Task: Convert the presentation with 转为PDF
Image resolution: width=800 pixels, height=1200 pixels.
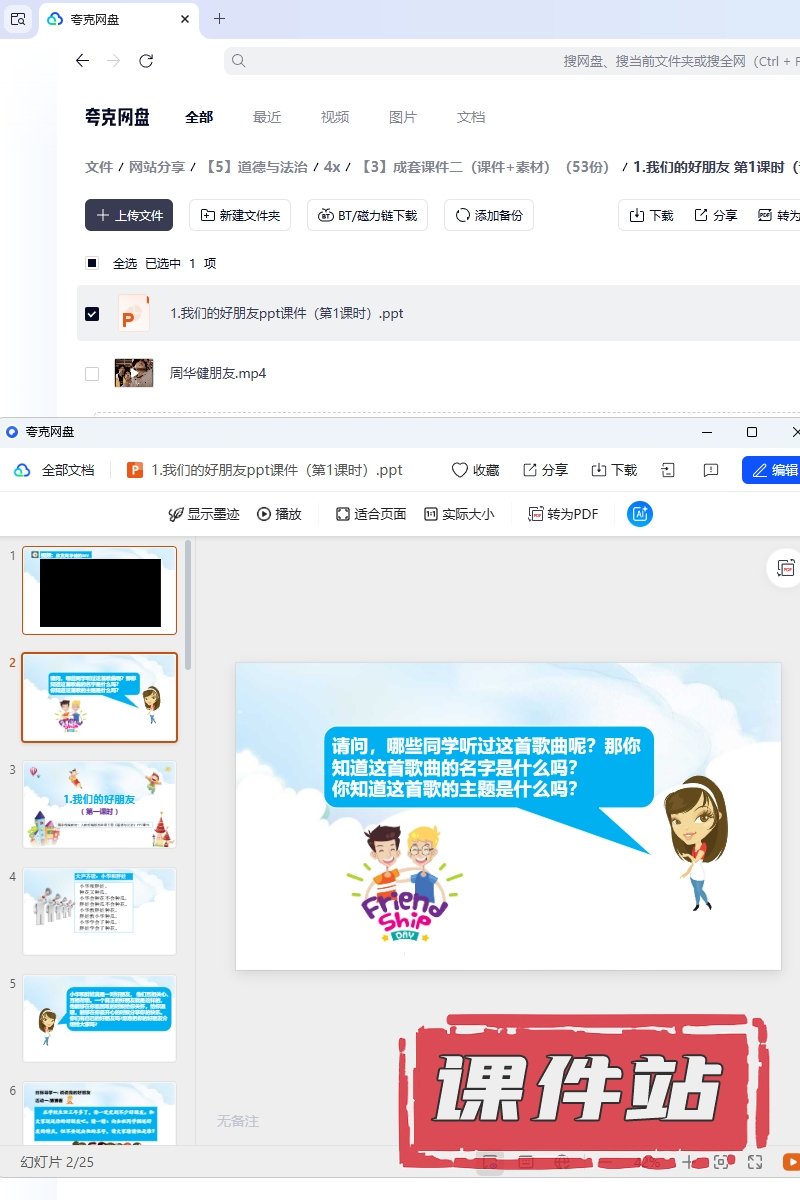Action: click(x=563, y=514)
